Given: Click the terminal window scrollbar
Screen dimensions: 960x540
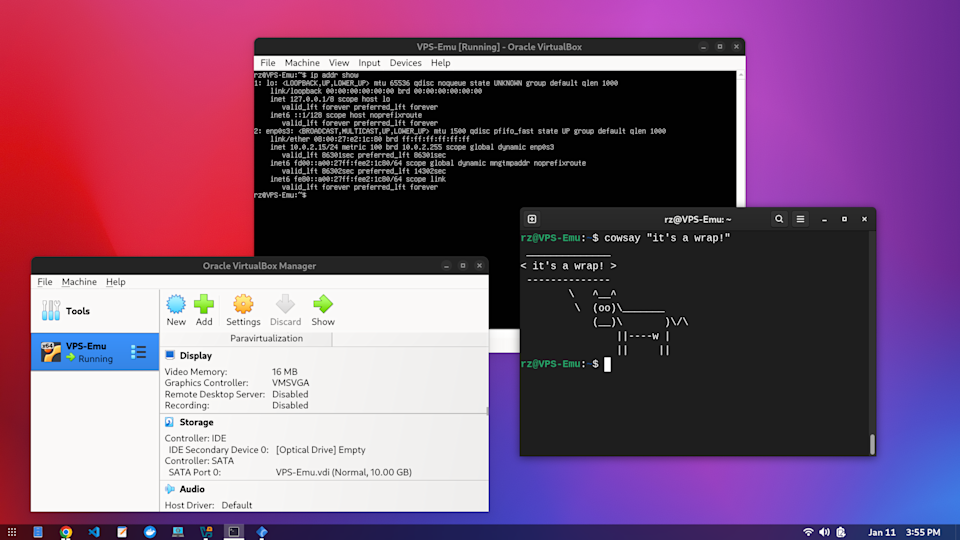Looking at the screenshot, I should (872, 444).
